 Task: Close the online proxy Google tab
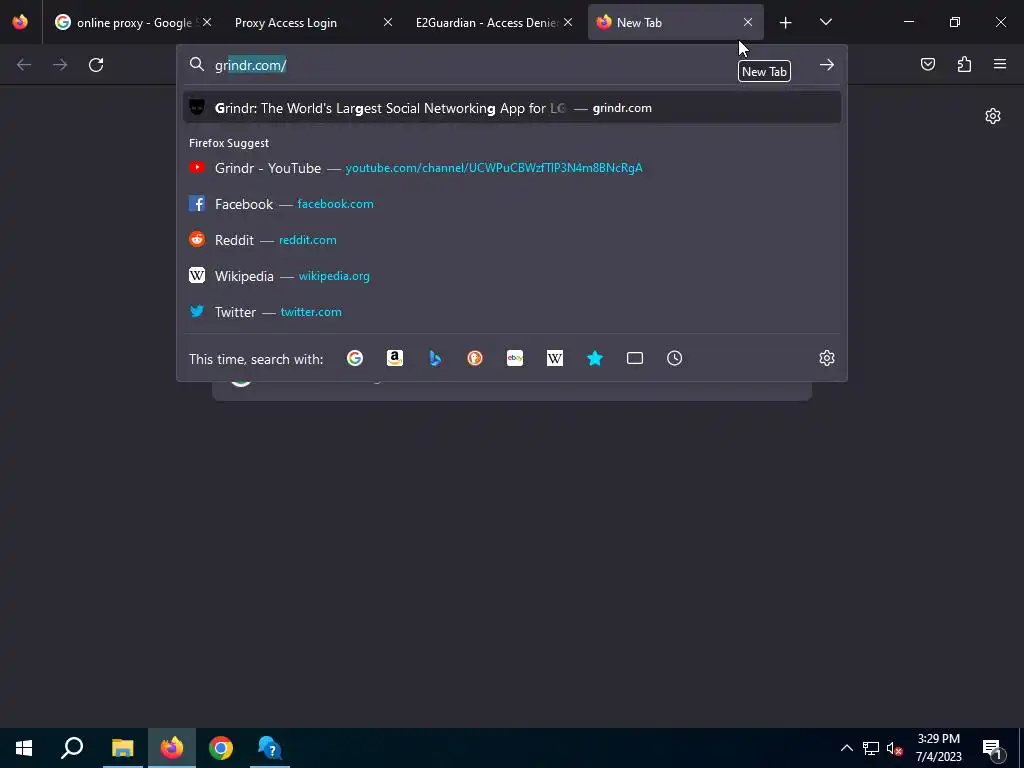click(207, 22)
